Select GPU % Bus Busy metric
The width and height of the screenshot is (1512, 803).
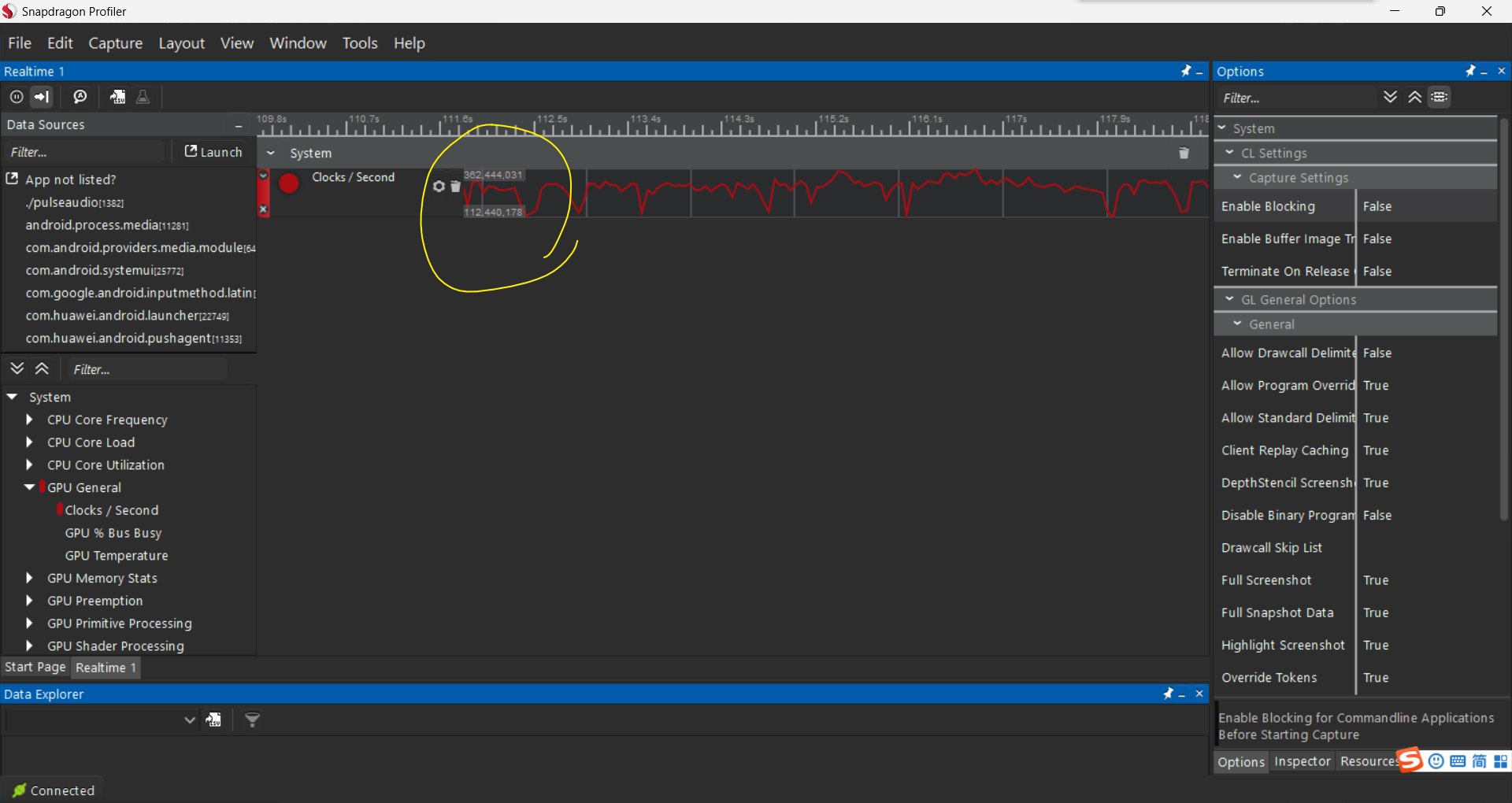[113, 533]
